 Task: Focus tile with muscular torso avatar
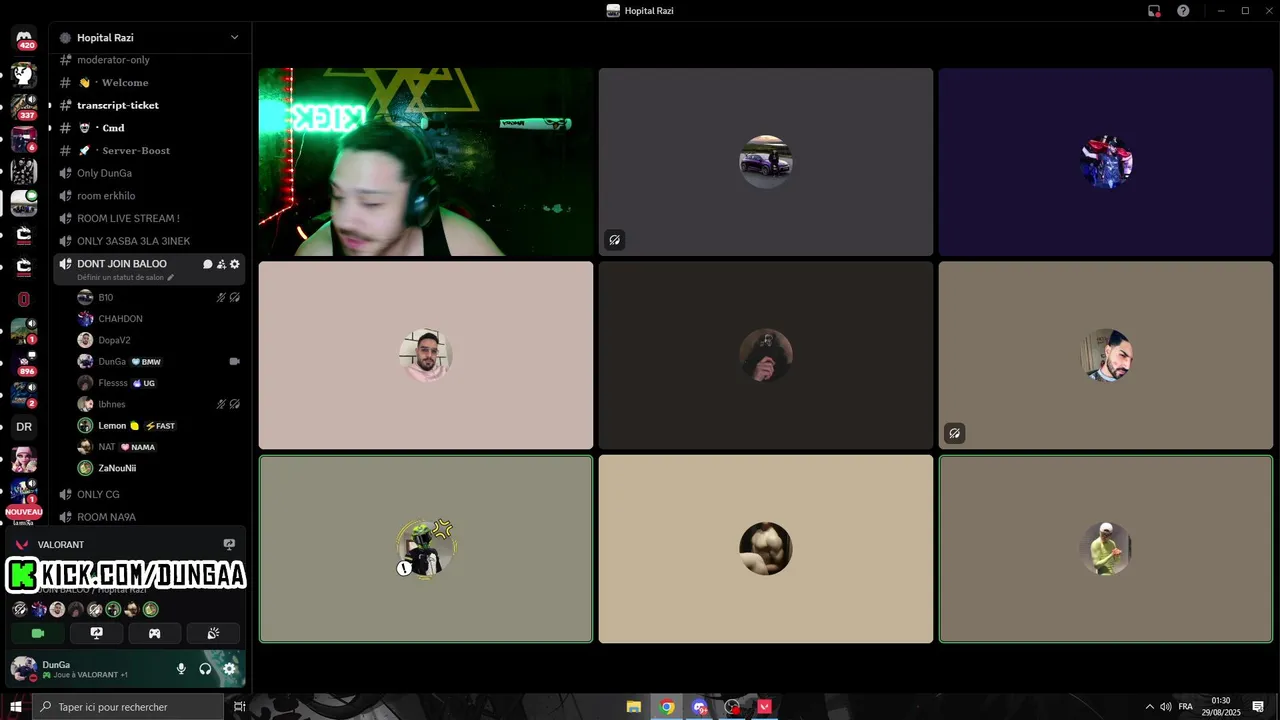[766, 549]
